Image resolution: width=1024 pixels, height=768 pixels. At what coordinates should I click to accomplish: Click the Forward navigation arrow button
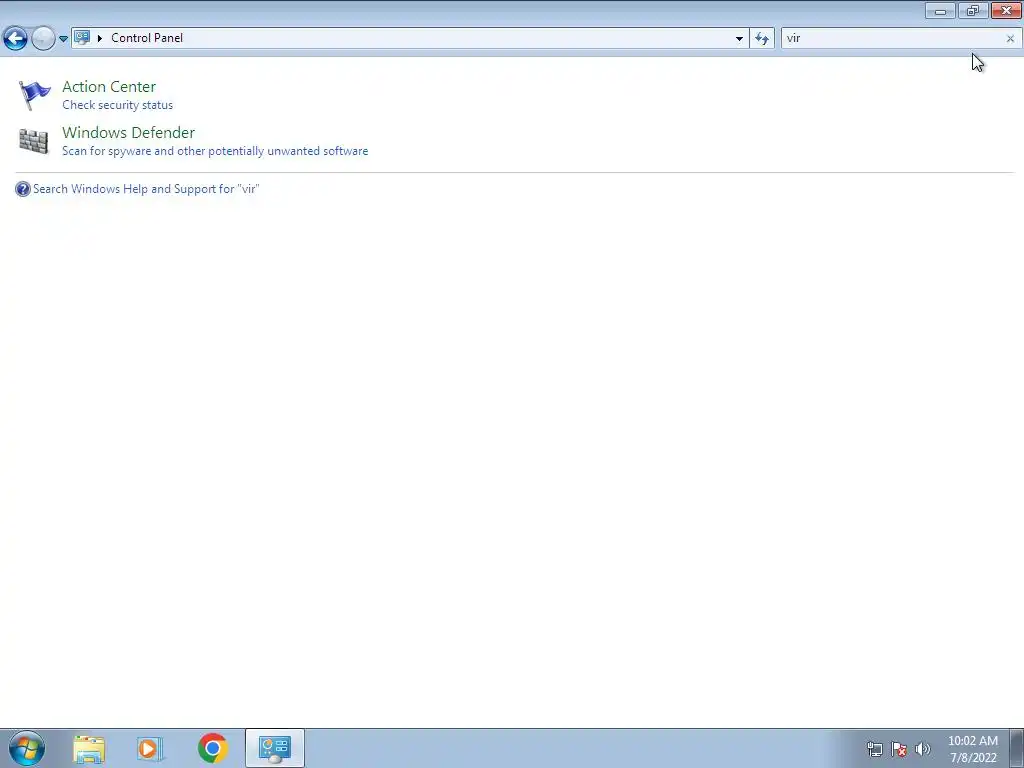[43, 39]
